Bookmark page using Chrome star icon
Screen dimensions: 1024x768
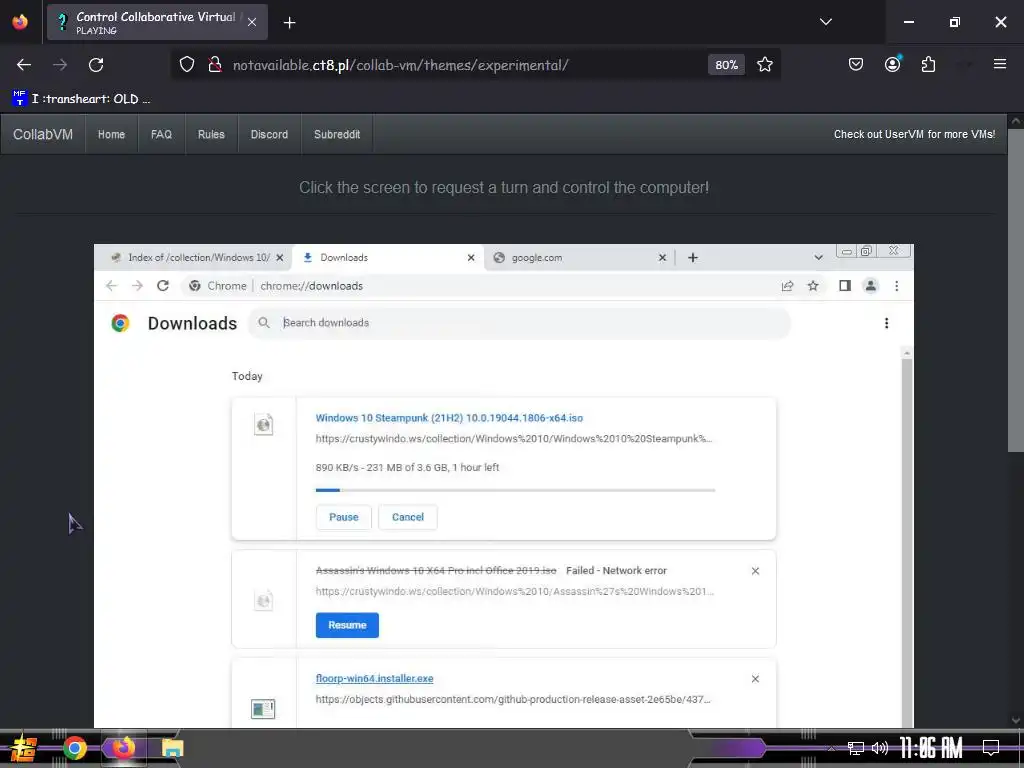(x=813, y=286)
